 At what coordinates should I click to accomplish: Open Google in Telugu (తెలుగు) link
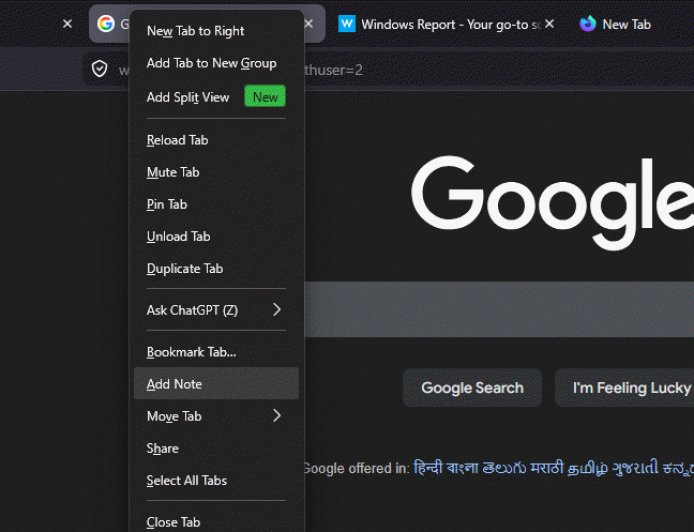[504, 468]
